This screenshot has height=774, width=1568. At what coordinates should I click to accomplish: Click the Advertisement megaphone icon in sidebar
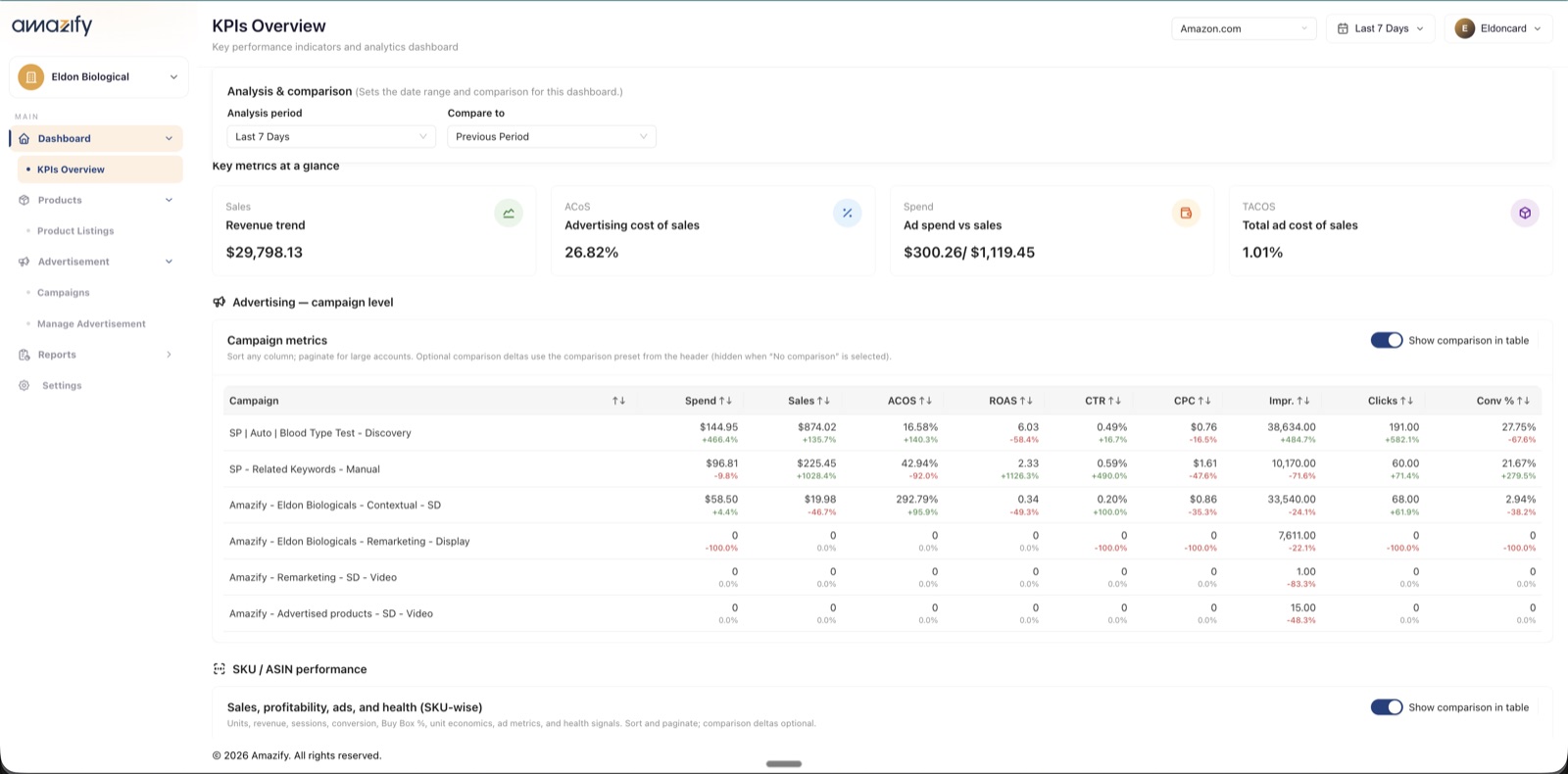click(x=24, y=262)
